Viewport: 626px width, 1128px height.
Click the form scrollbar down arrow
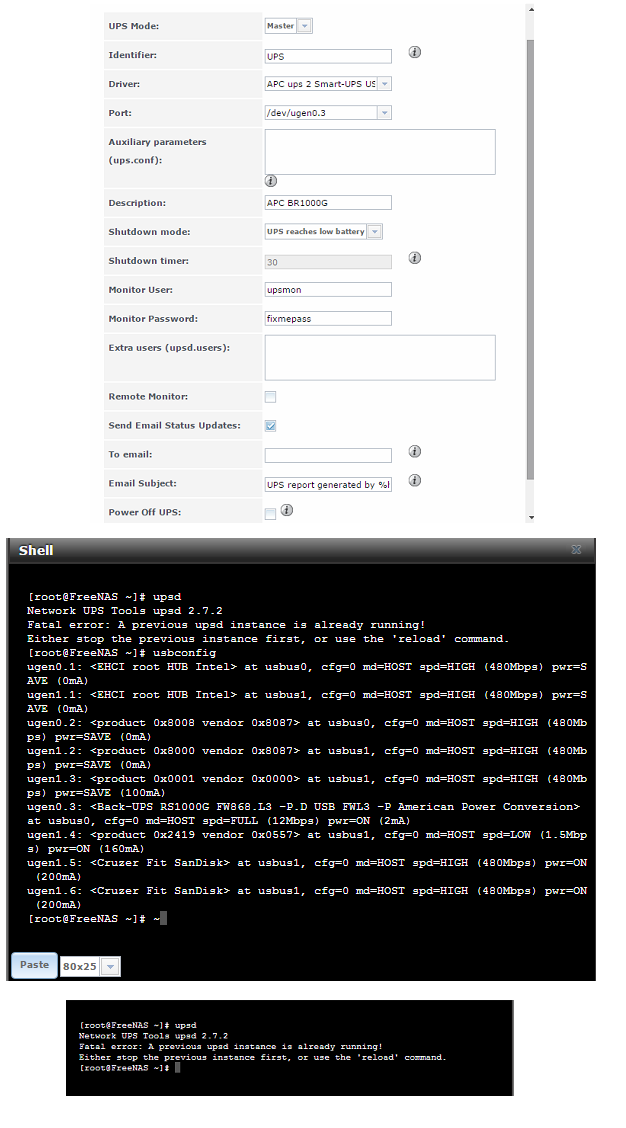531,517
